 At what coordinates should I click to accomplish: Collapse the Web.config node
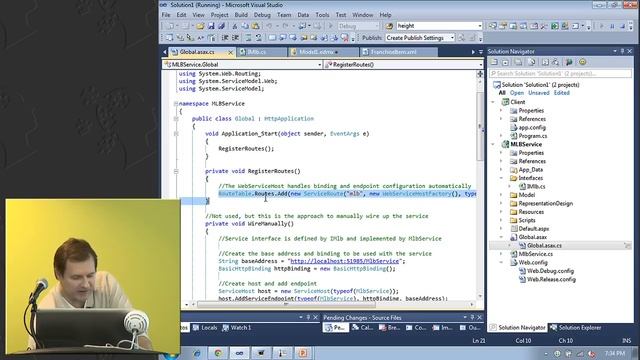[502, 262]
